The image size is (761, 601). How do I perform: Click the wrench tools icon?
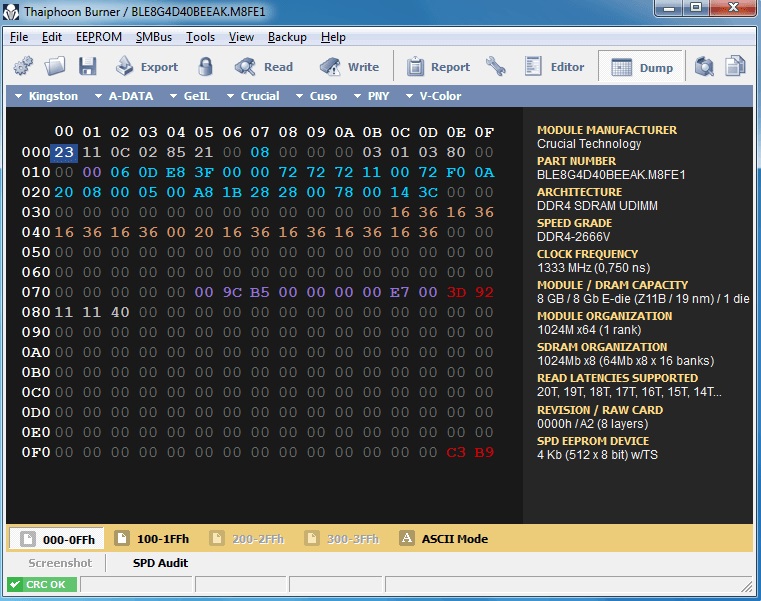pyautogui.click(x=496, y=67)
